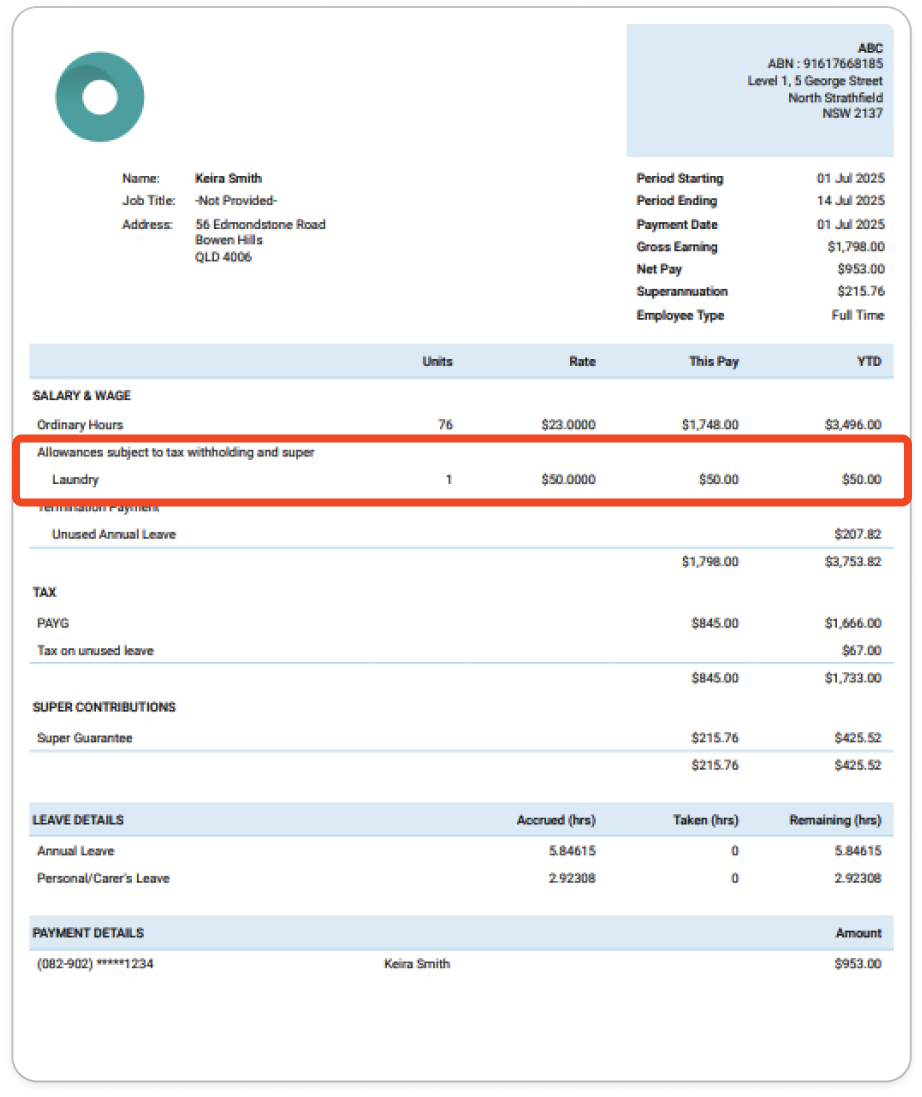922x1097 pixels.
Task: Select the Bowen Hills address text
Action: [229, 240]
